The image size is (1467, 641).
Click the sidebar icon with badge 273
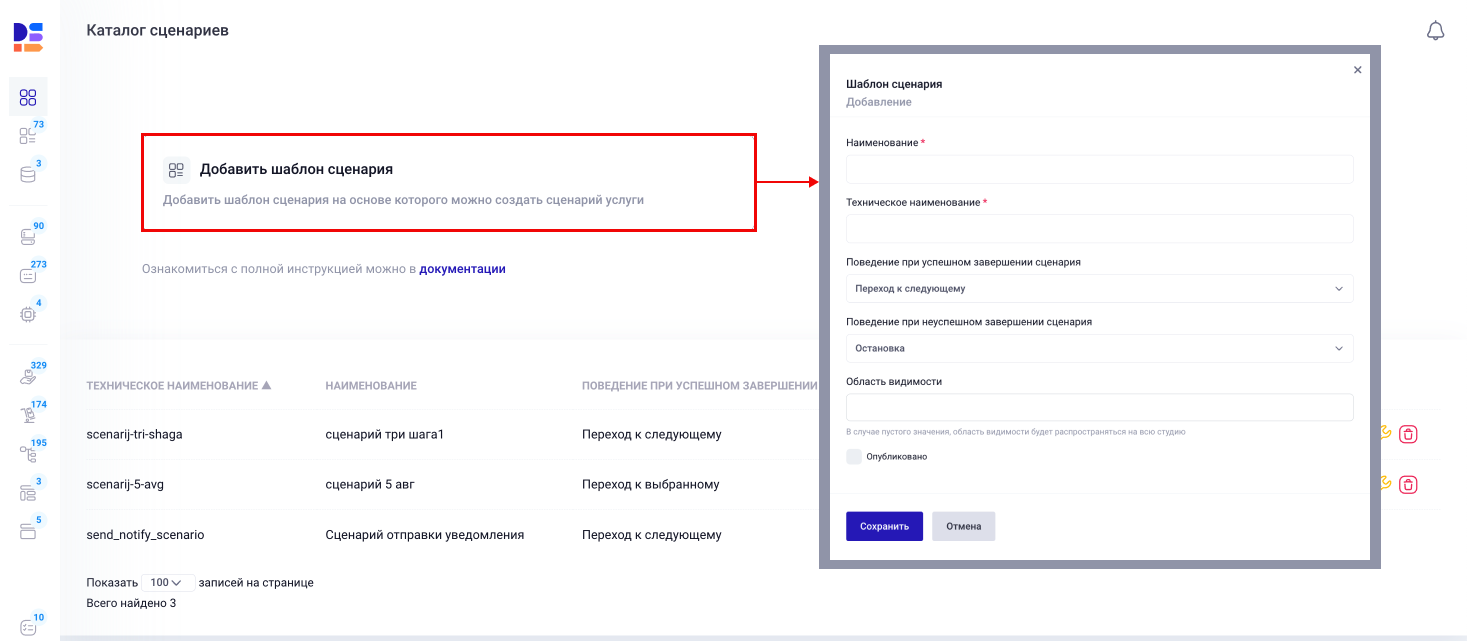[28, 273]
